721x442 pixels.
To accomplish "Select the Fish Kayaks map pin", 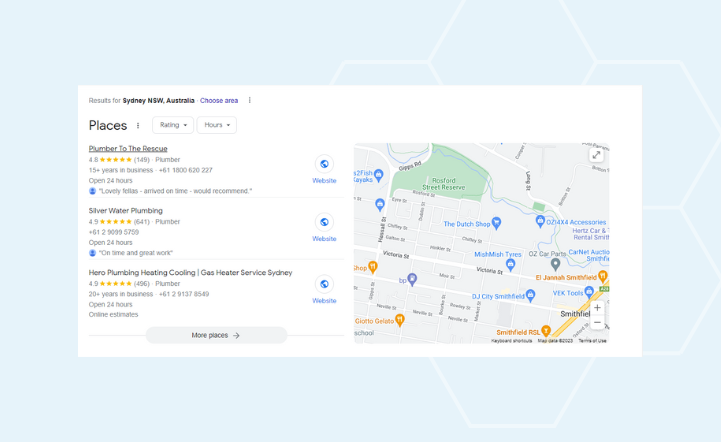I will (x=378, y=175).
